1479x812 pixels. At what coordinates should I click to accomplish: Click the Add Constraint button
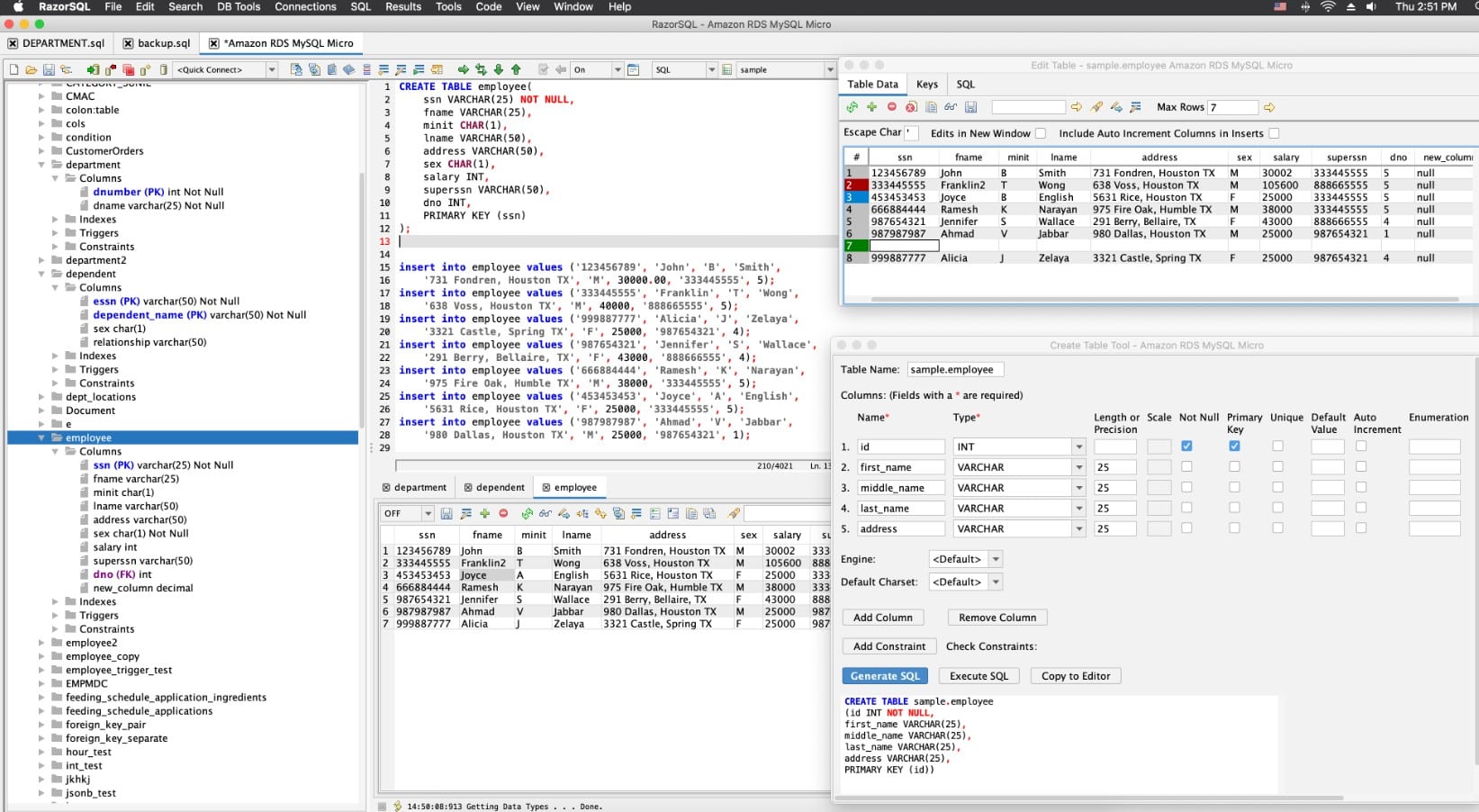coord(888,646)
